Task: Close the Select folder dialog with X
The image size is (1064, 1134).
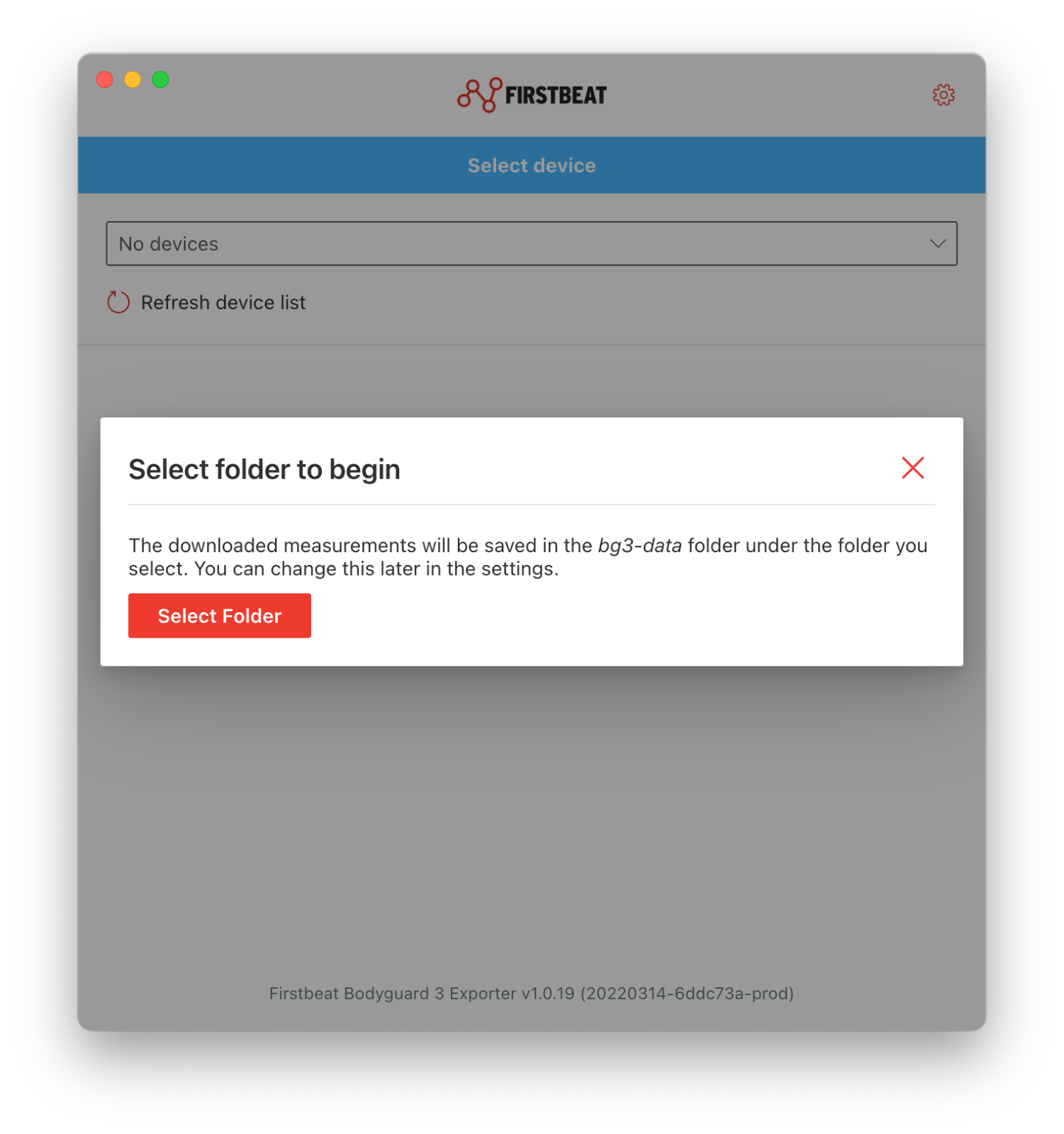Action: [x=912, y=468]
